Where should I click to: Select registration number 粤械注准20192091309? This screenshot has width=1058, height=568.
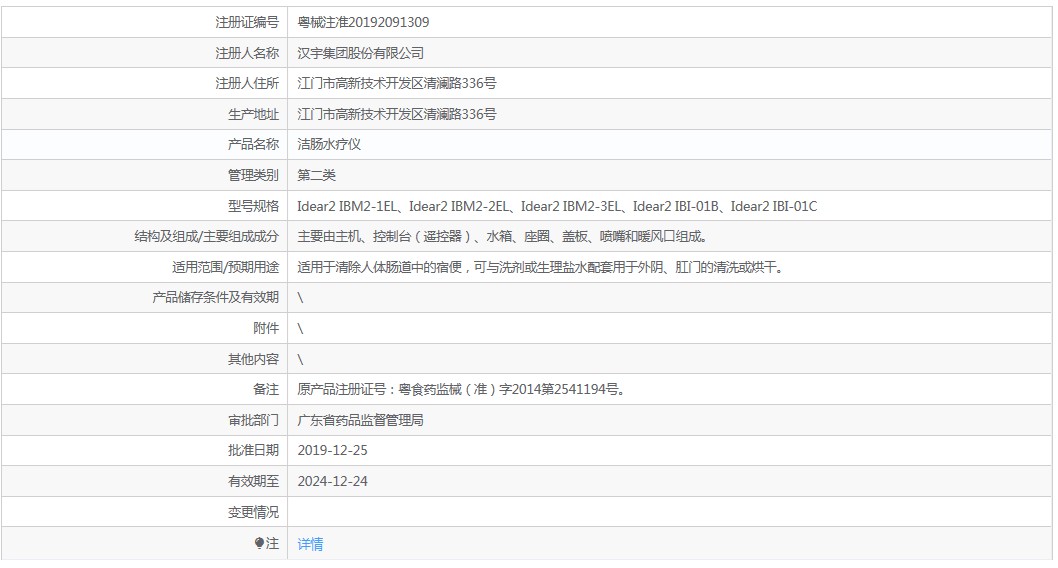click(363, 22)
